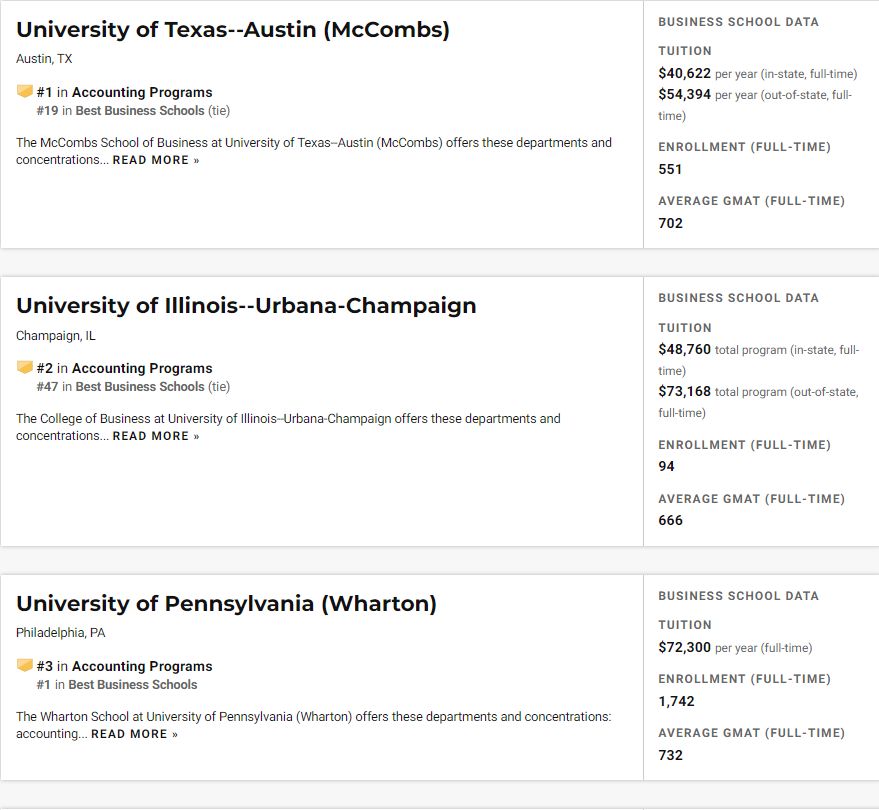Image resolution: width=879 pixels, height=810 pixels.
Task: Open University of Pennsylvania (Wharton) heading
Action: pyautogui.click(x=226, y=604)
